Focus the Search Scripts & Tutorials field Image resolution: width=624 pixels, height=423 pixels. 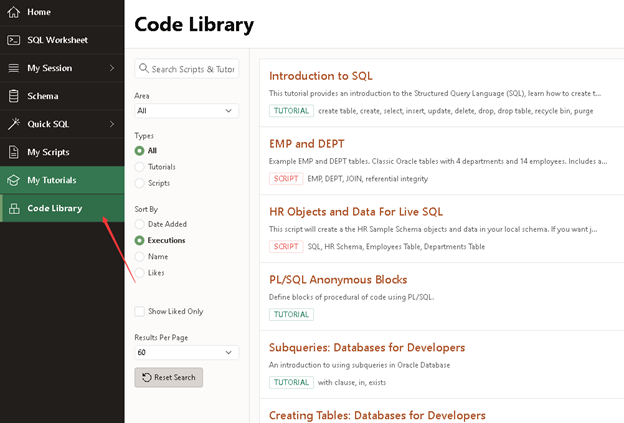[x=192, y=69]
